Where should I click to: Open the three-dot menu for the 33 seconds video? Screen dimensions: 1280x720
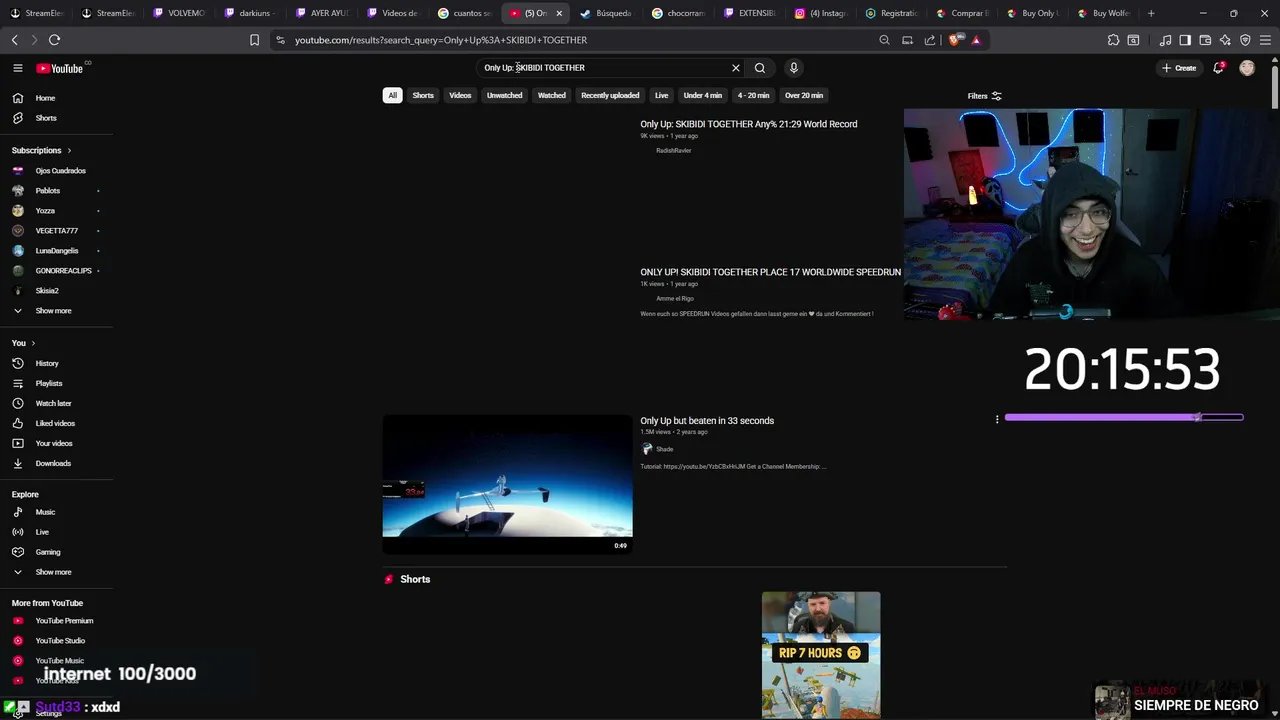click(x=997, y=420)
